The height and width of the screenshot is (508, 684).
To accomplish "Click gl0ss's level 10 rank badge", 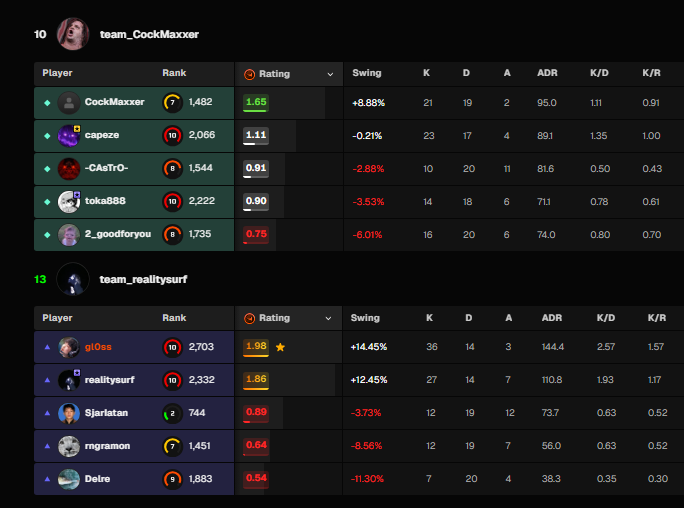I will pos(172,348).
